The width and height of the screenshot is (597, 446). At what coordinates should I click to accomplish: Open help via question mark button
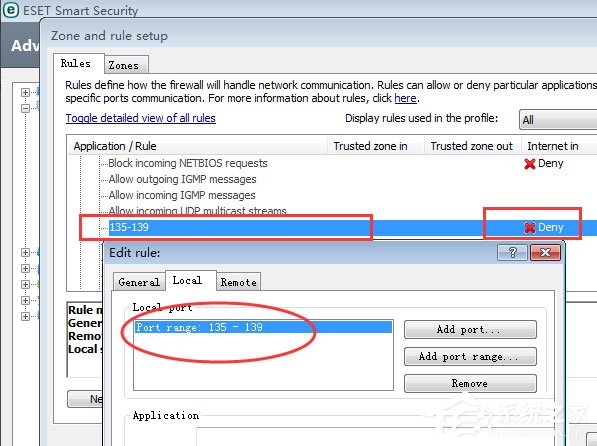coord(512,252)
